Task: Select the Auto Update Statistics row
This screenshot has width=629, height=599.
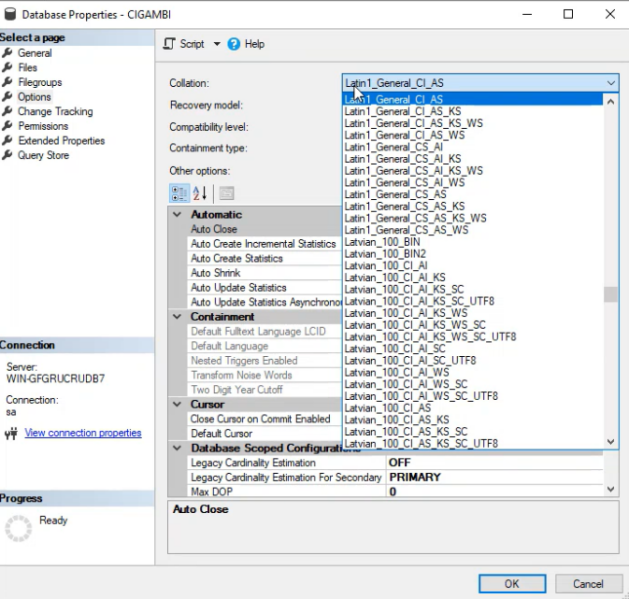Action: (x=265, y=288)
